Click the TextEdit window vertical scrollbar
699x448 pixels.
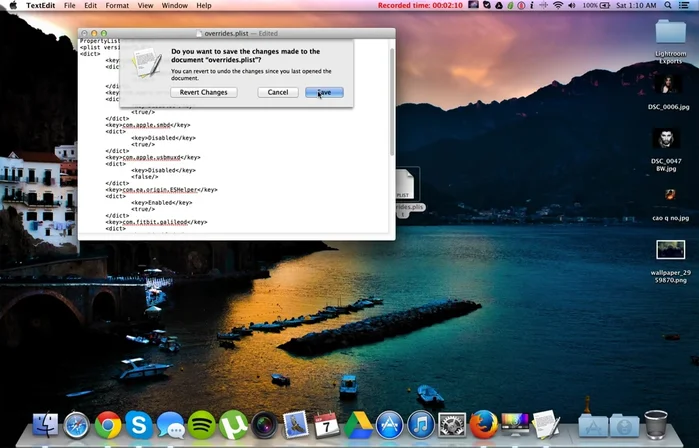pos(392,103)
